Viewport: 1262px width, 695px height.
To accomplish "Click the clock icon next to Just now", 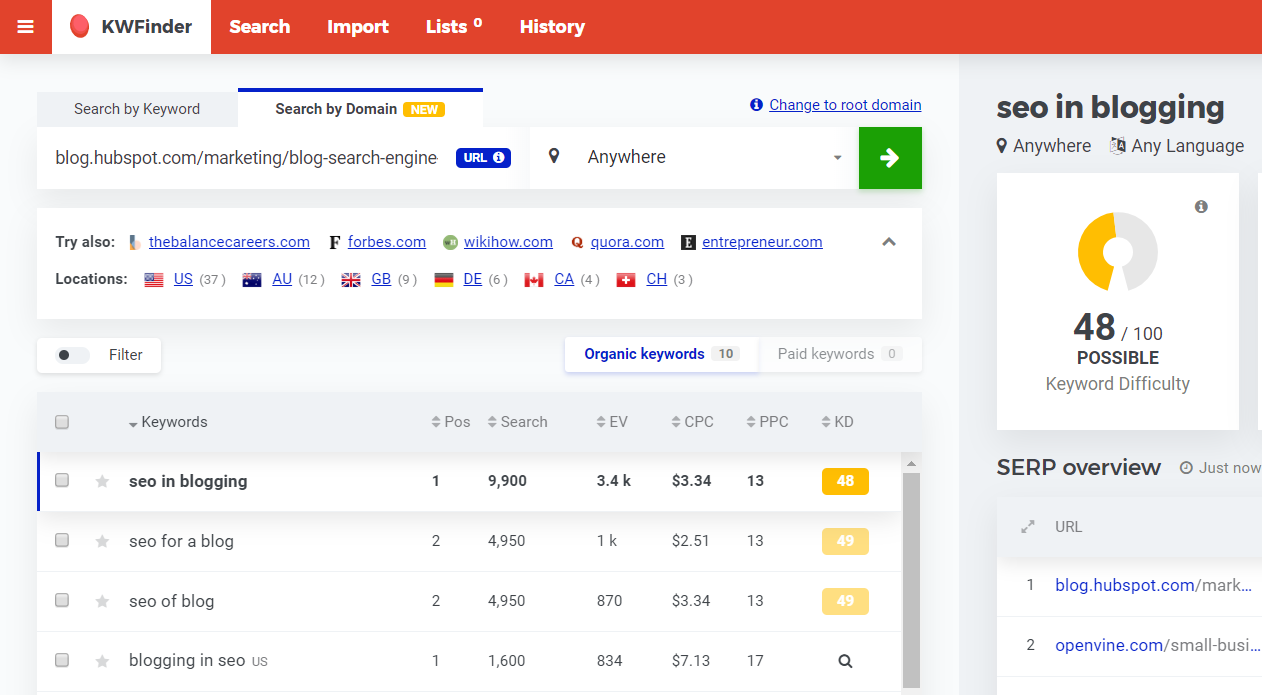I will coord(1186,468).
